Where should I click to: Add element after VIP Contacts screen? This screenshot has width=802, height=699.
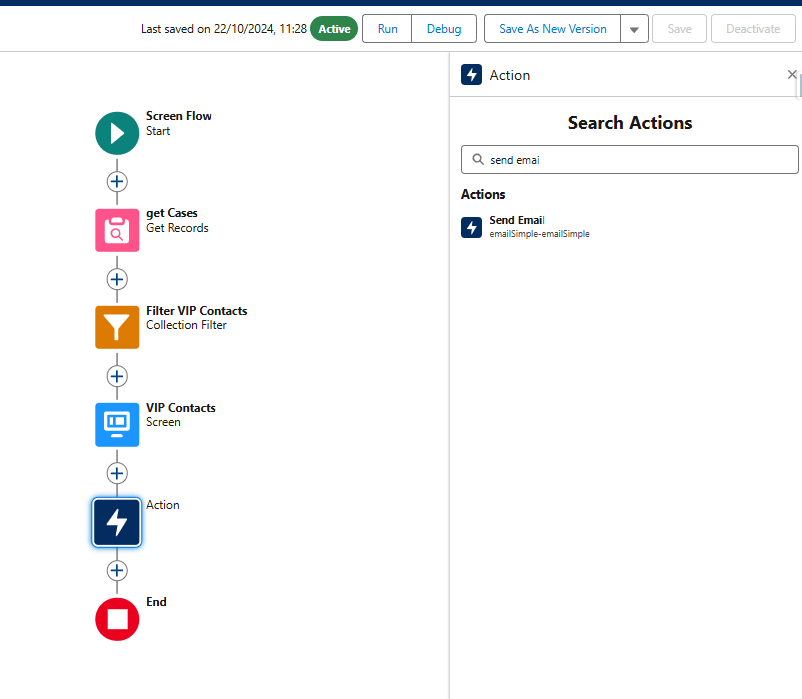[x=117, y=473]
